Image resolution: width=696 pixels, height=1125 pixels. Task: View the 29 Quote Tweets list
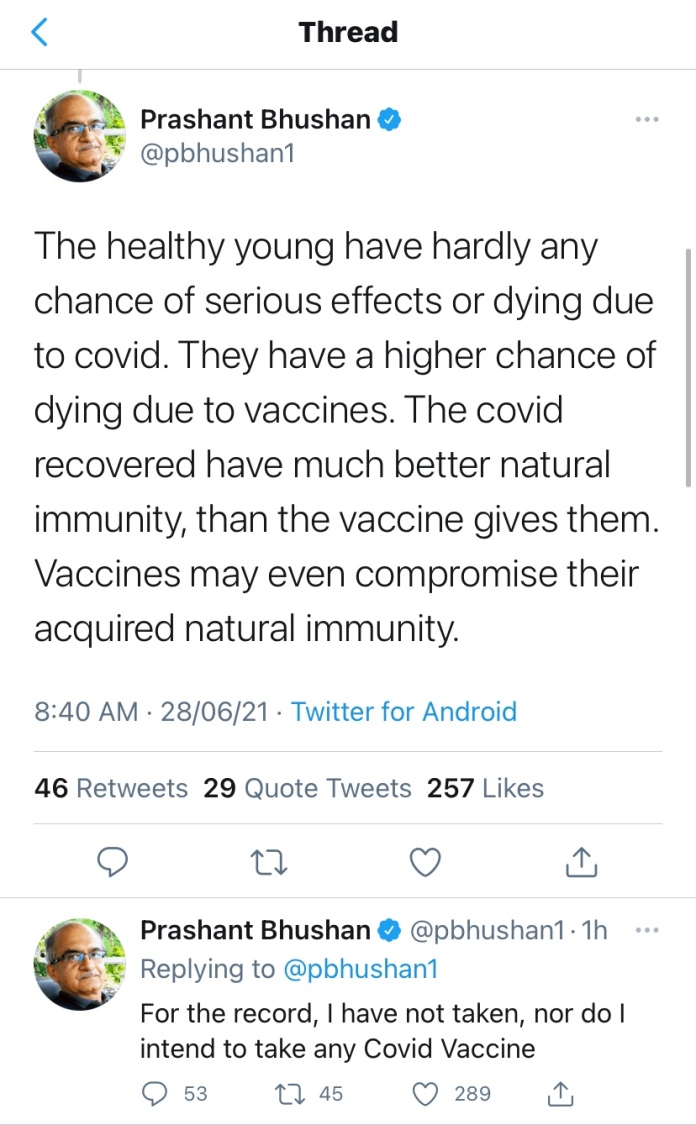307,788
